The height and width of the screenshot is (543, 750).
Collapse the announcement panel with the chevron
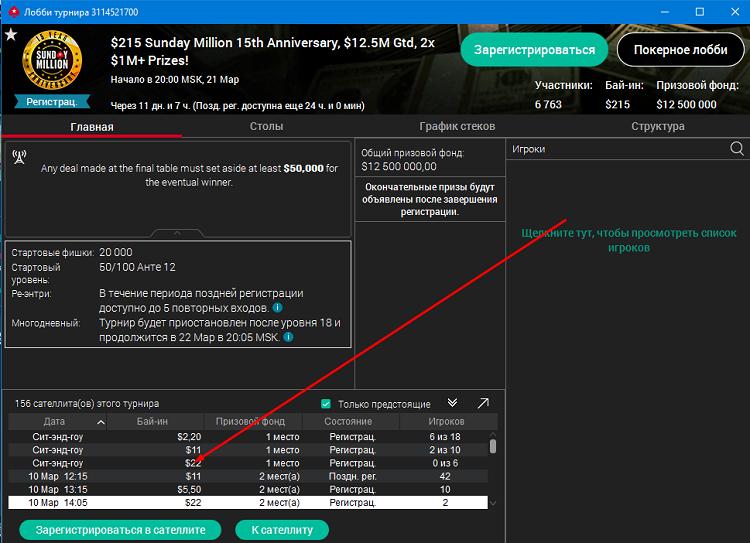[178, 233]
